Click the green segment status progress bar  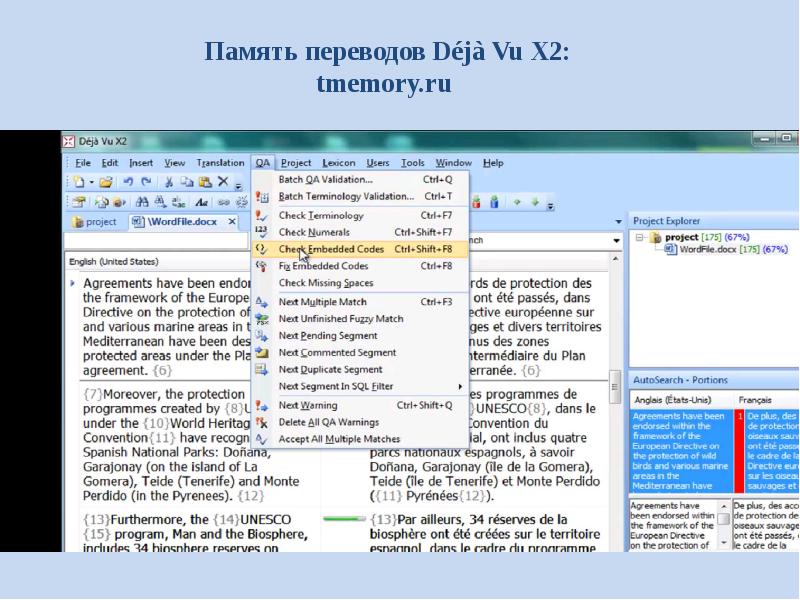[x=344, y=519]
